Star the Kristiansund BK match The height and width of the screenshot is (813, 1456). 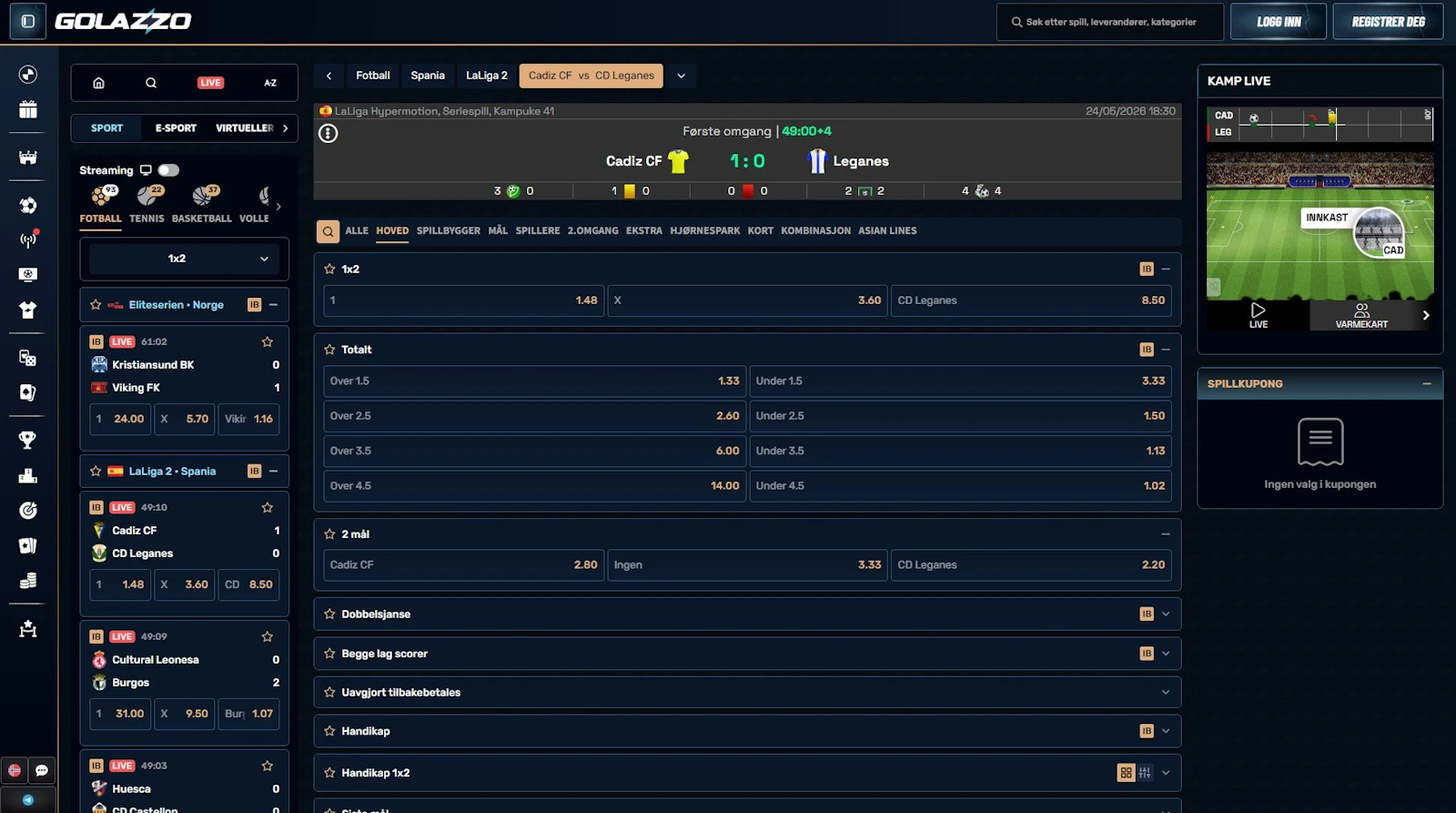click(x=268, y=342)
